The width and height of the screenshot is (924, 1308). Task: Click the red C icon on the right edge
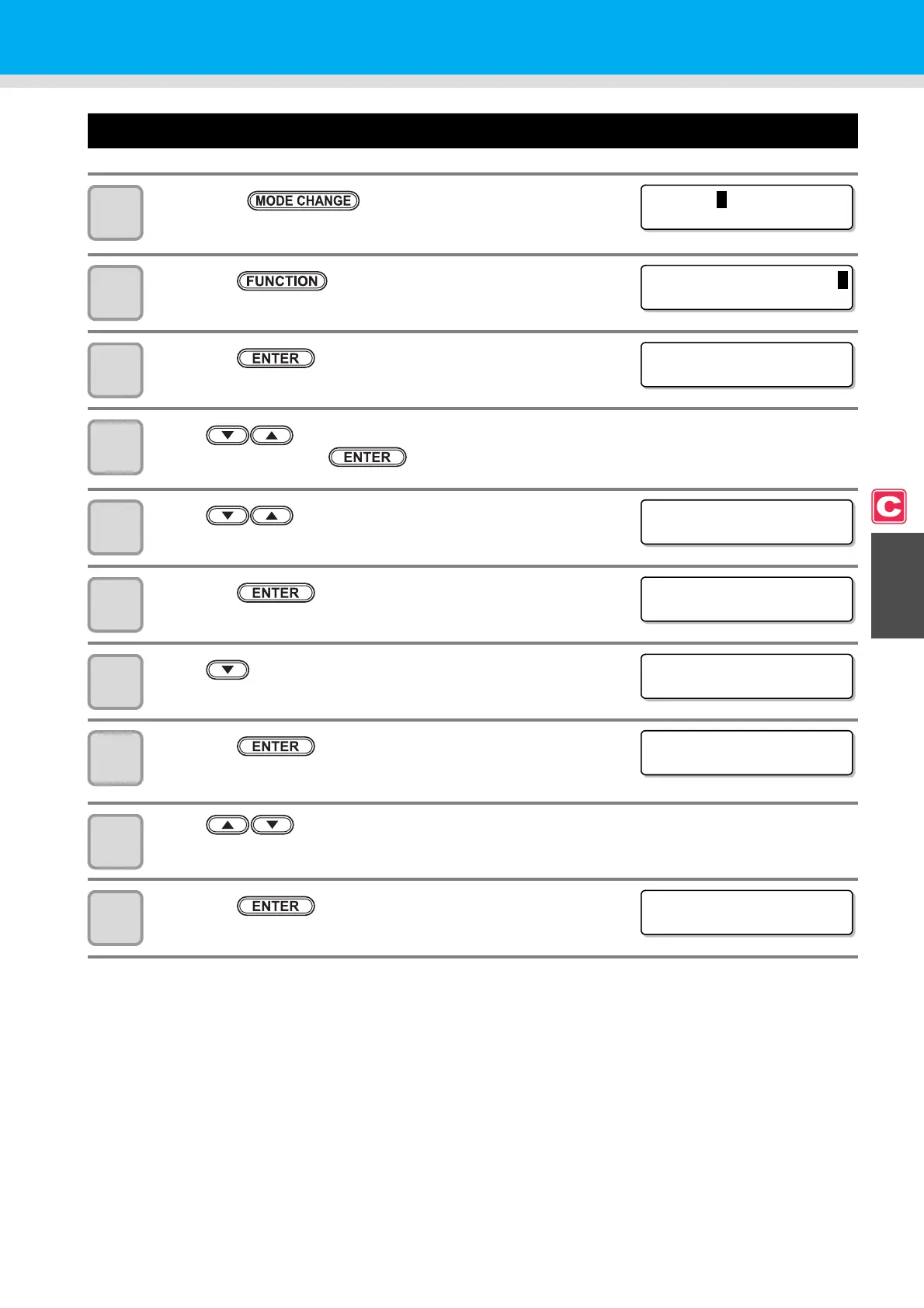(889, 506)
